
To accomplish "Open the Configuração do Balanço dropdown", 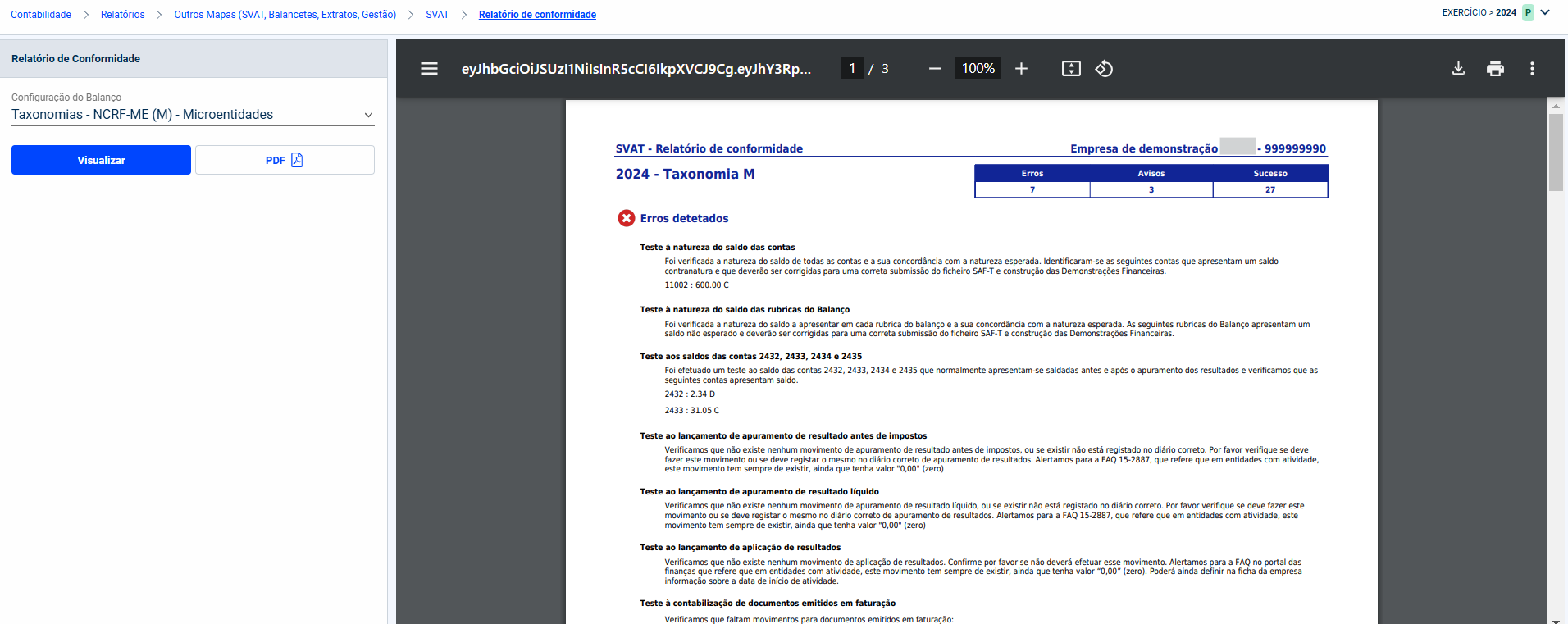I will coord(193,115).
